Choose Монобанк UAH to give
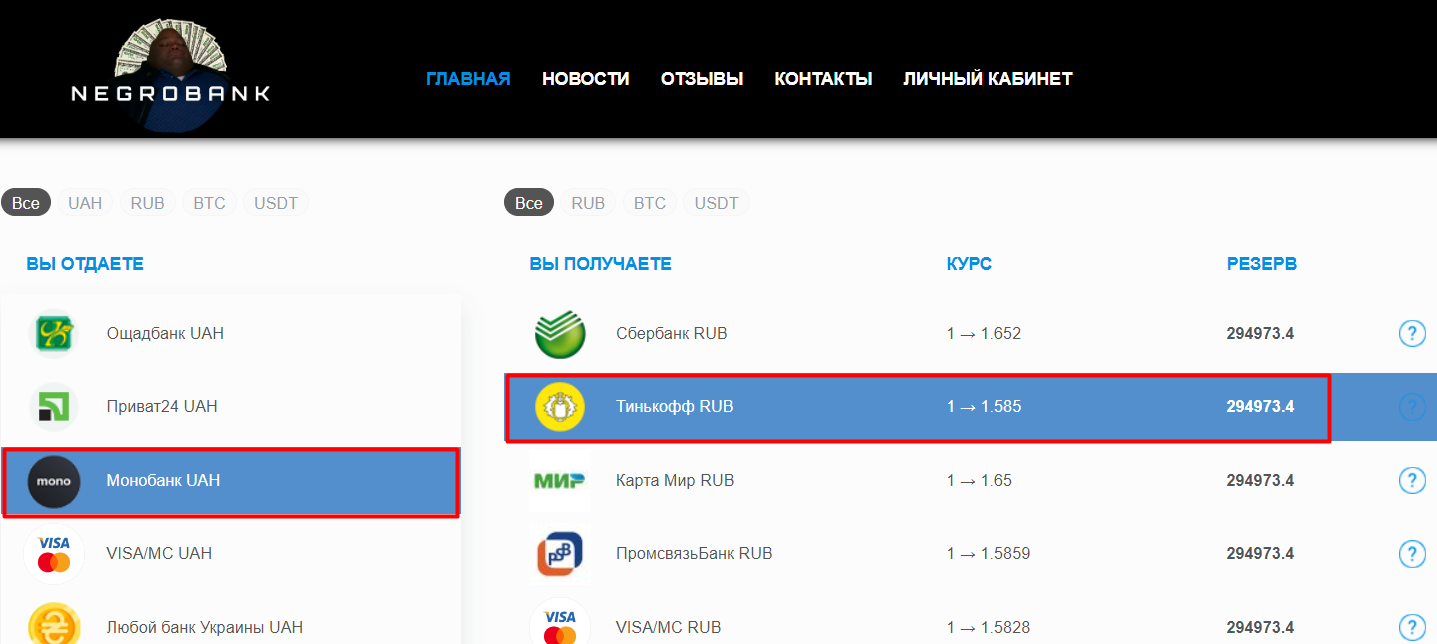 pyautogui.click(x=231, y=481)
